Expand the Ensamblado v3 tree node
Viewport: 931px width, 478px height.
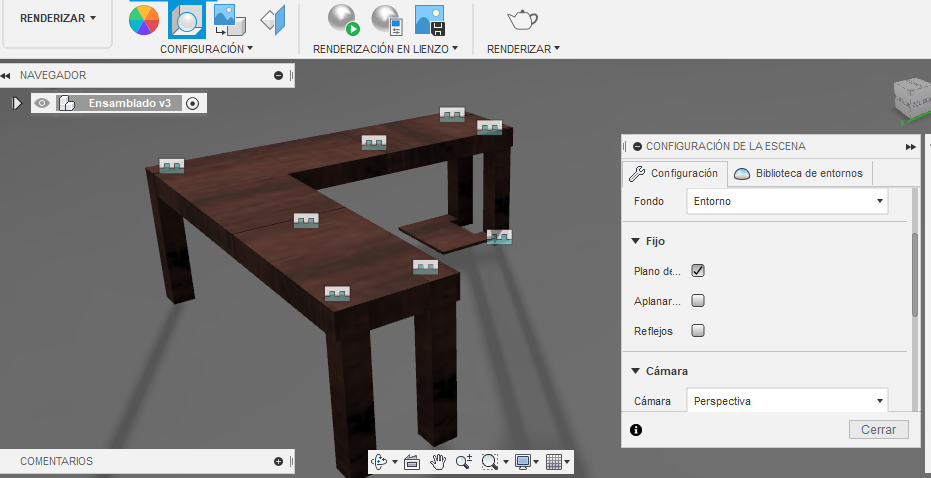click(x=17, y=103)
